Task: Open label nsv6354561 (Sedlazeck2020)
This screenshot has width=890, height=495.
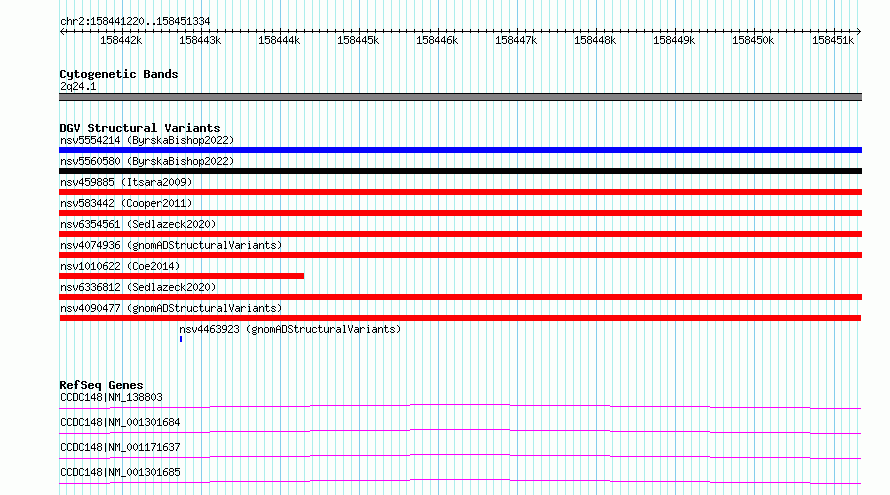Action: point(138,224)
